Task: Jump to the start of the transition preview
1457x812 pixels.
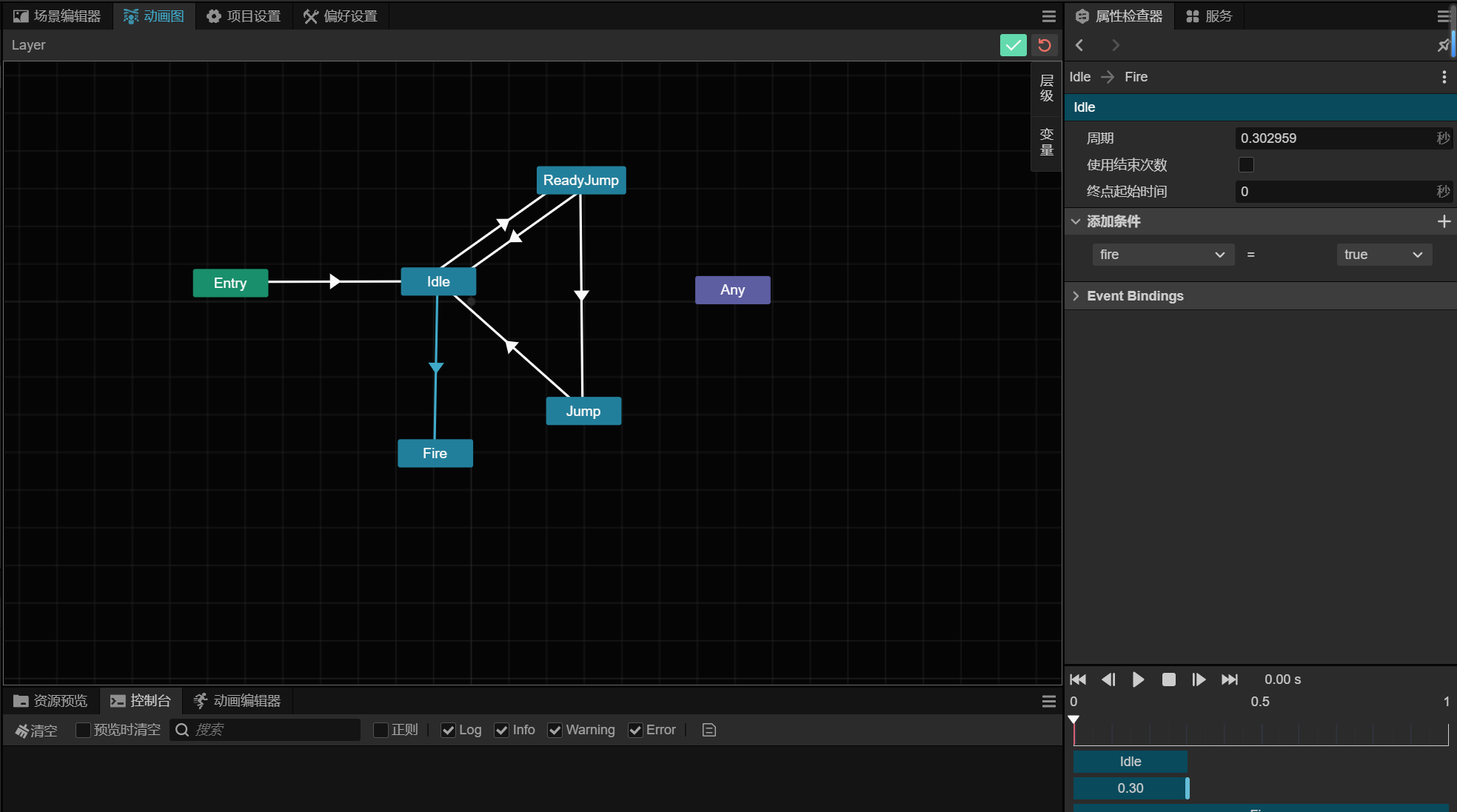Action: [1078, 680]
